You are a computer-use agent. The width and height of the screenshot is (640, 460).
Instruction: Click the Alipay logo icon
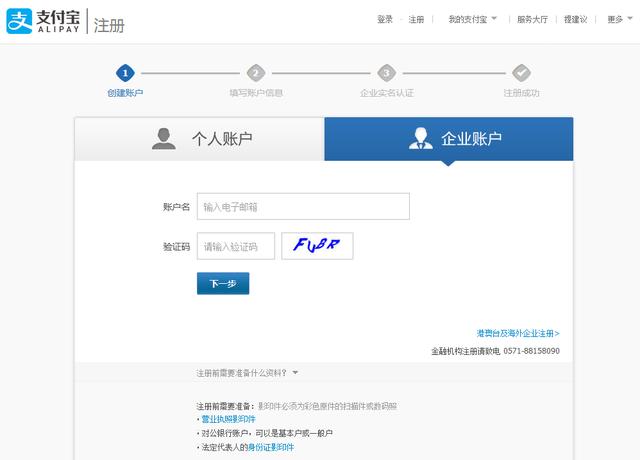[x=19, y=21]
